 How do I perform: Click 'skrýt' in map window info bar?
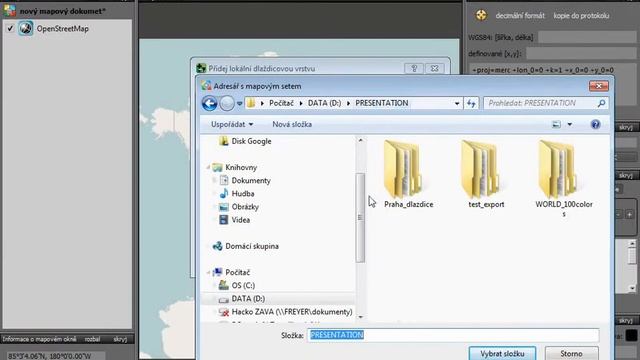(120, 339)
